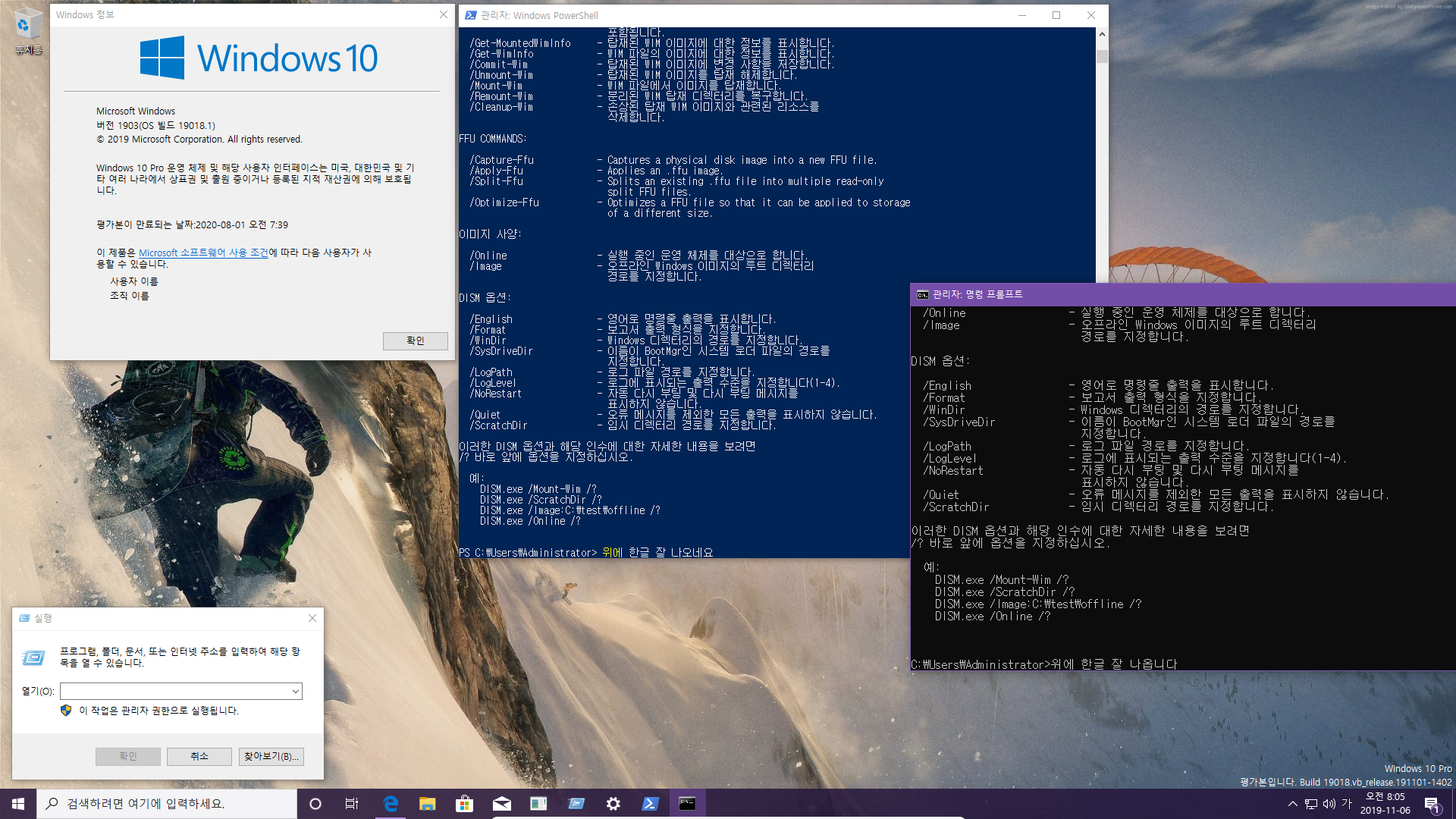Click the taskbar search box
This screenshot has height=819, width=1456.
click(x=167, y=804)
